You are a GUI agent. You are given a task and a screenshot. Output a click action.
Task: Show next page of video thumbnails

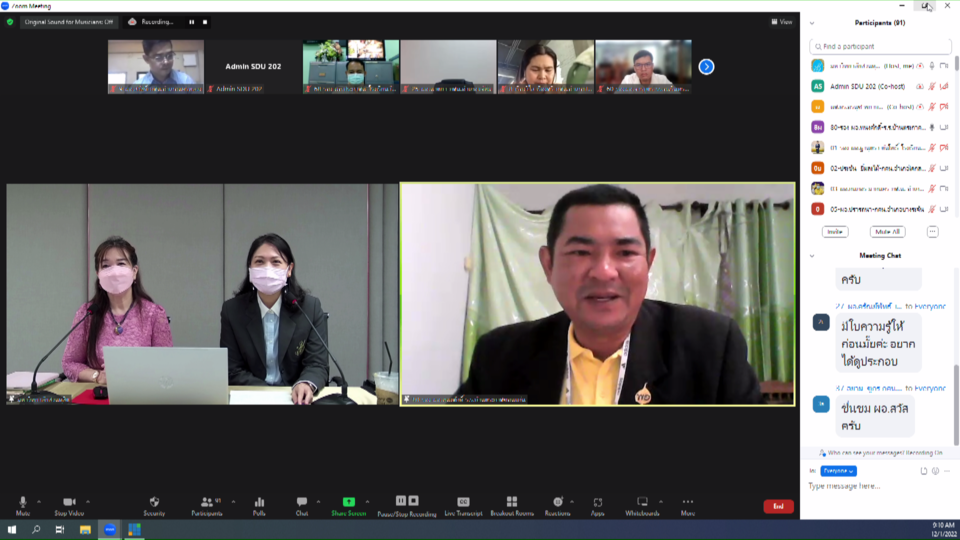tap(706, 67)
